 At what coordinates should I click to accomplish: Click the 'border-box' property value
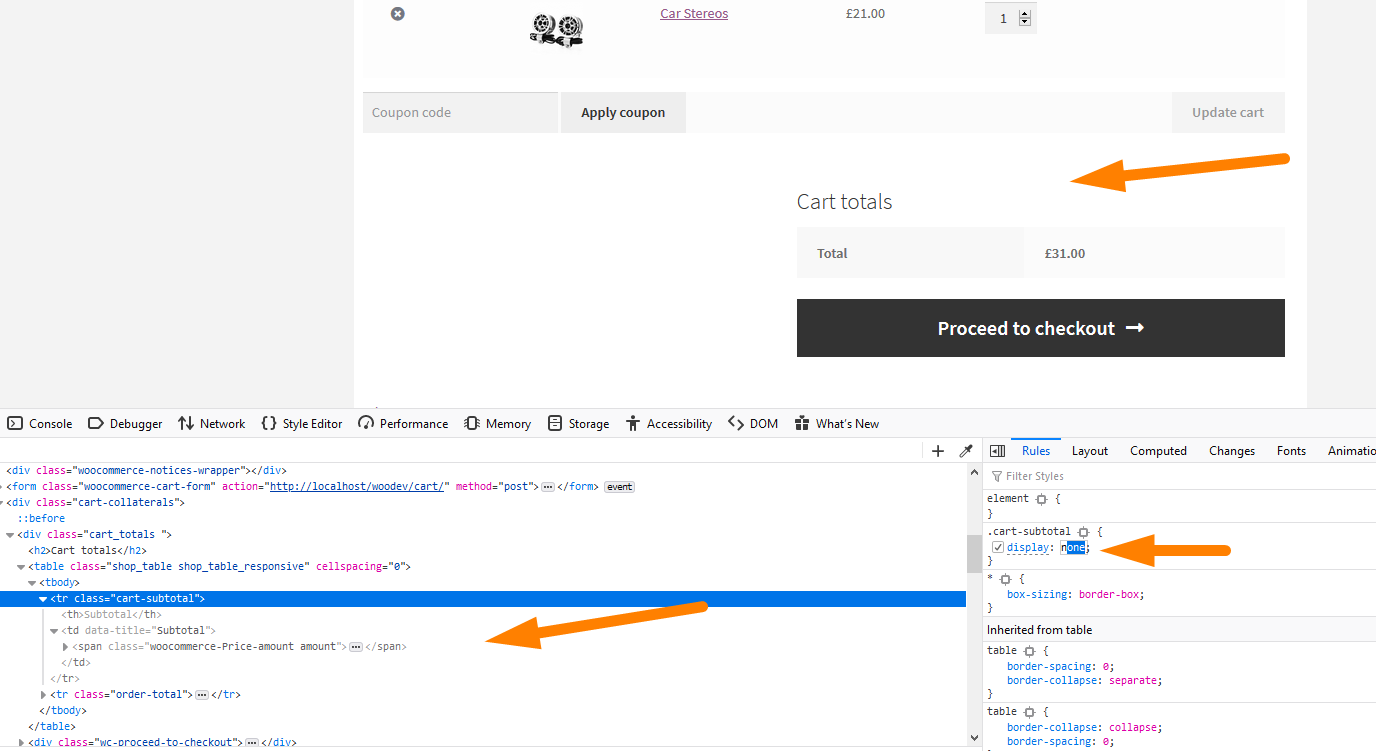click(1110, 595)
